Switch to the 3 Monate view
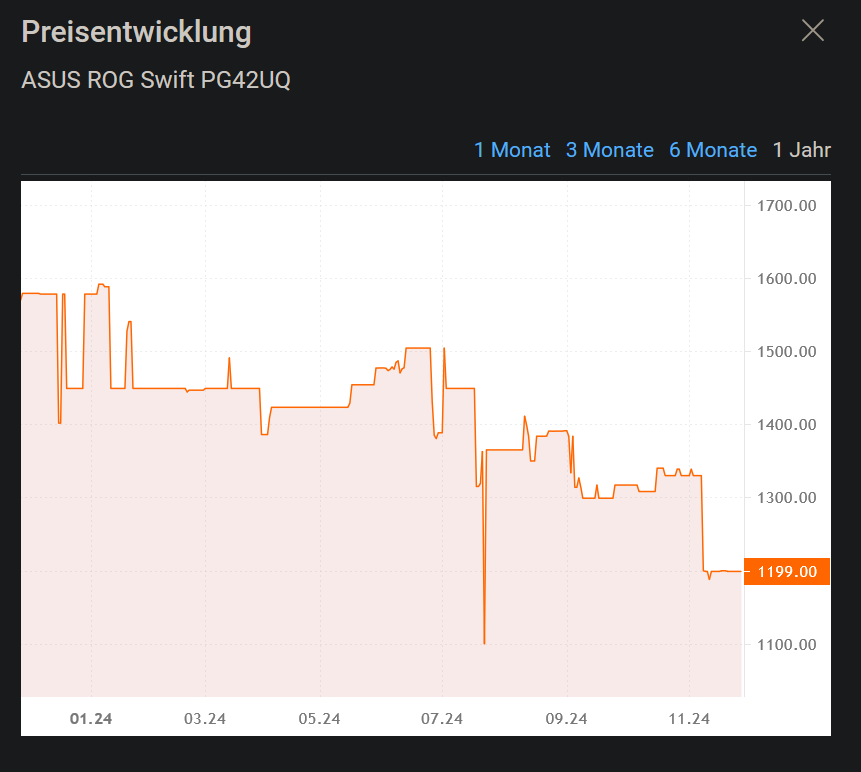 pyautogui.click(x=610, y=150)
